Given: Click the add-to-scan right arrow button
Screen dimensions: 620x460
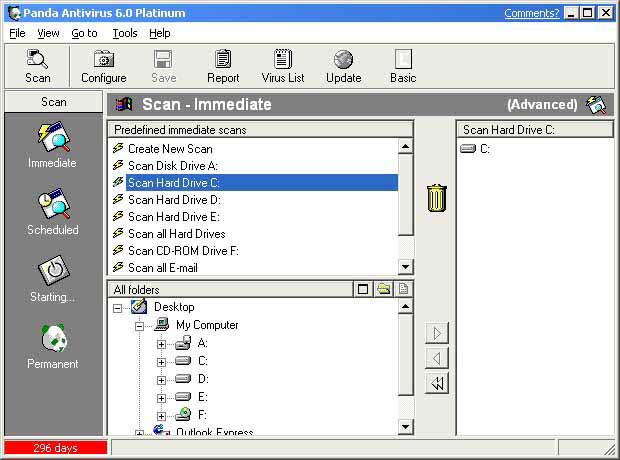Looking at the screenshot, I should tap(437, 333).
